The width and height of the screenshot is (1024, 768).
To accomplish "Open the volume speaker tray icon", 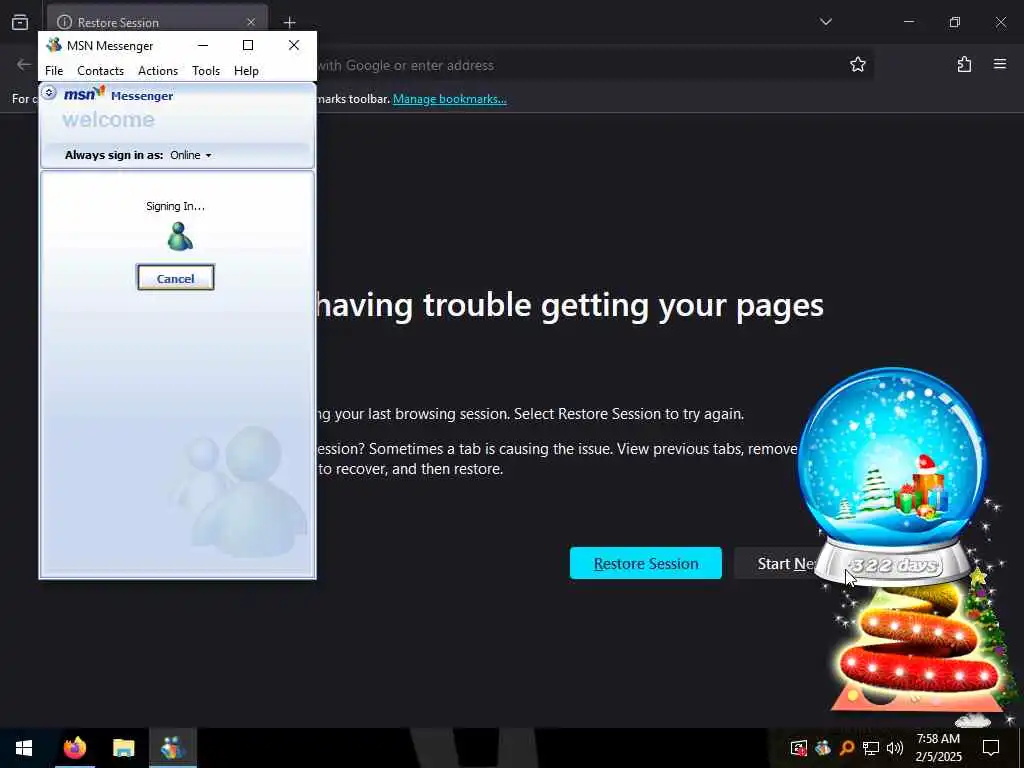I will point(895,748).
